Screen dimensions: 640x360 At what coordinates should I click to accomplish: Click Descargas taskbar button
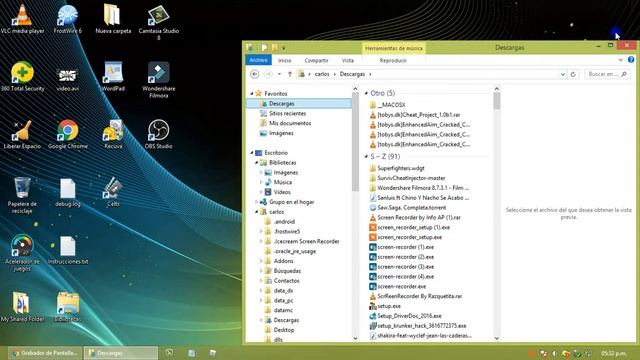pyautogui.click(x=121, y=353)
